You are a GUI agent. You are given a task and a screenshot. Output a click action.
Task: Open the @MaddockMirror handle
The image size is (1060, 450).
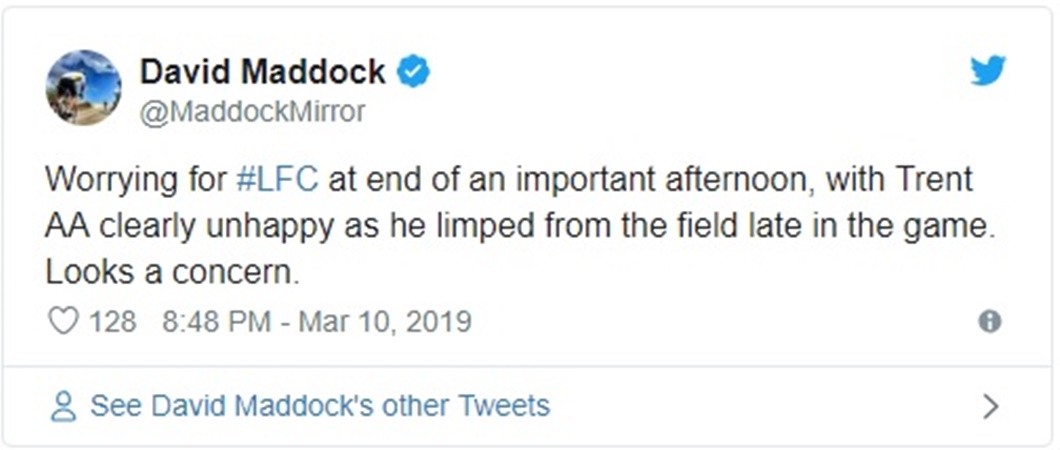click(x=252, y=111)
